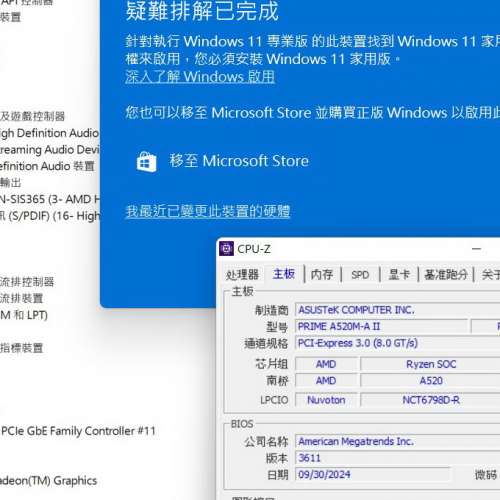Switch to the 处理器 tab in CPU-Z
Viewport: 500px width, 500px height.
pyautogui.click(x=242, y=275)
